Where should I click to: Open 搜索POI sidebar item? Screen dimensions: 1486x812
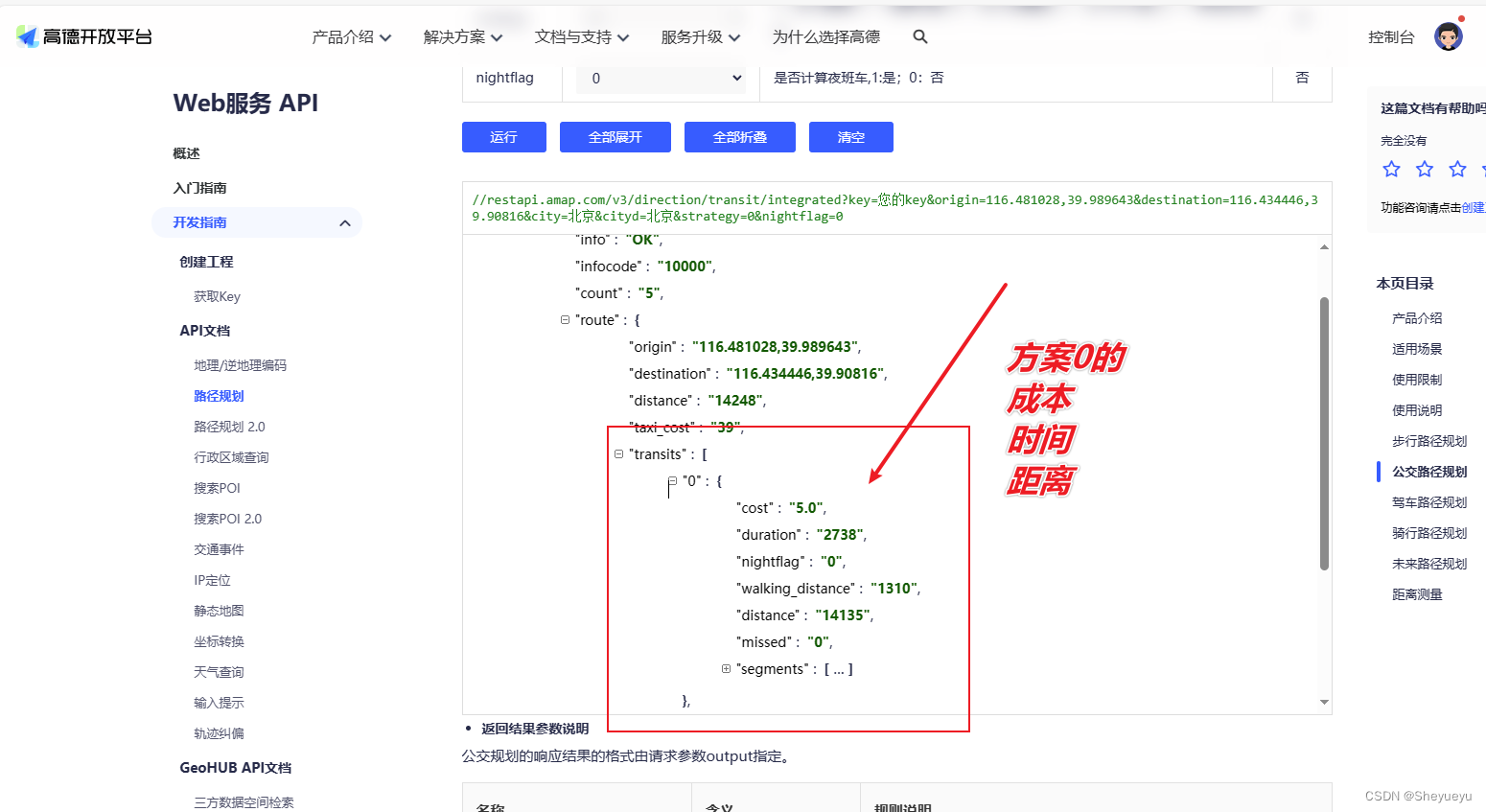click(217, 488)
